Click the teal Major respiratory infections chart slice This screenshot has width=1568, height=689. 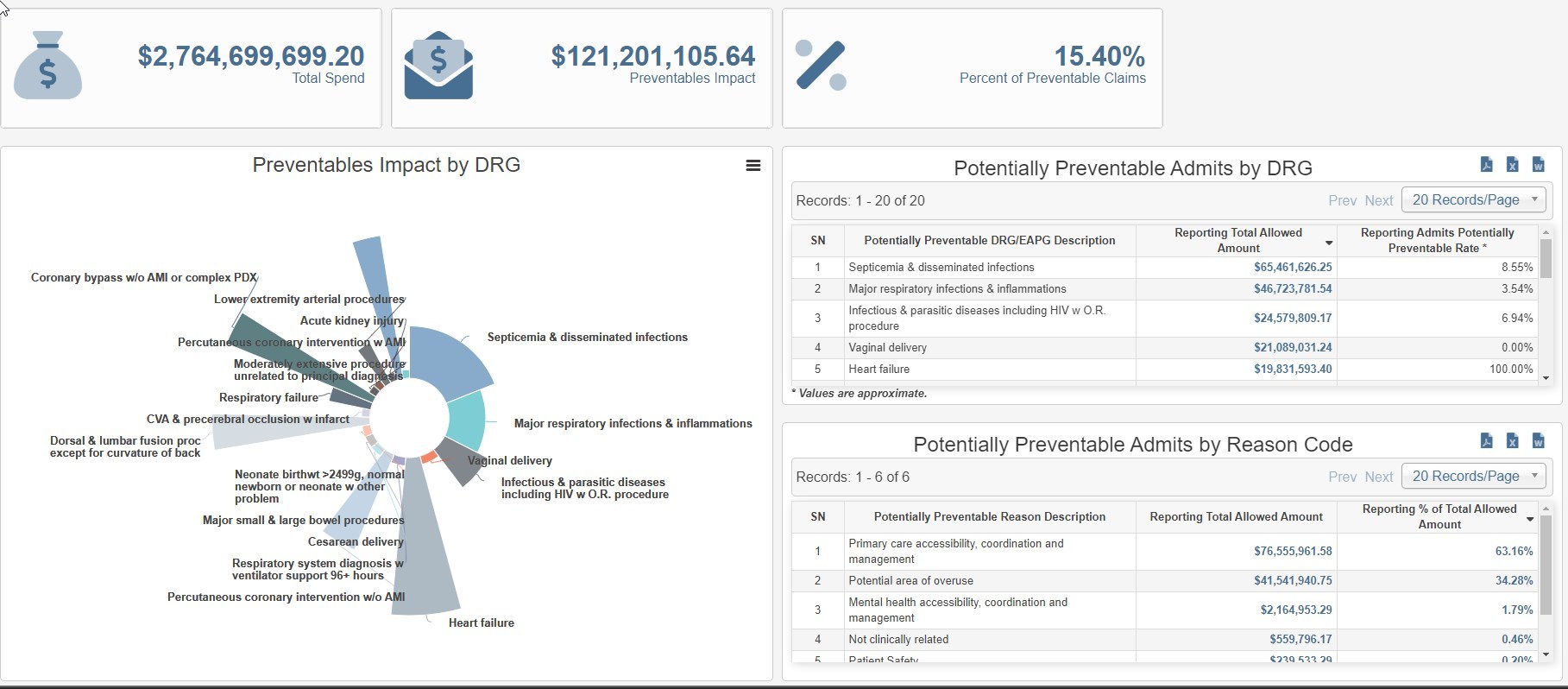[467, 420]
